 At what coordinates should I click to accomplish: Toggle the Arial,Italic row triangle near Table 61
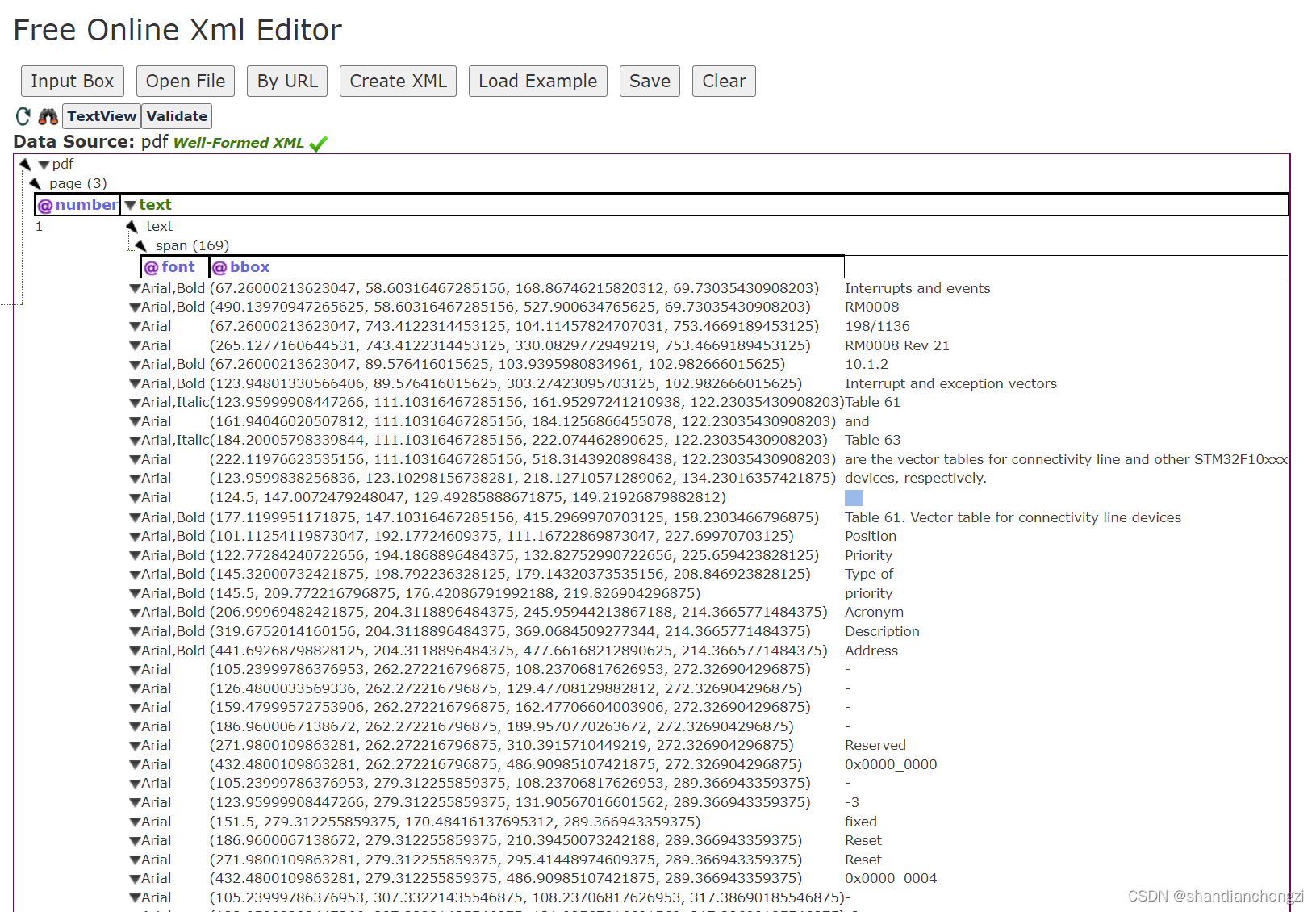[135, 401]
